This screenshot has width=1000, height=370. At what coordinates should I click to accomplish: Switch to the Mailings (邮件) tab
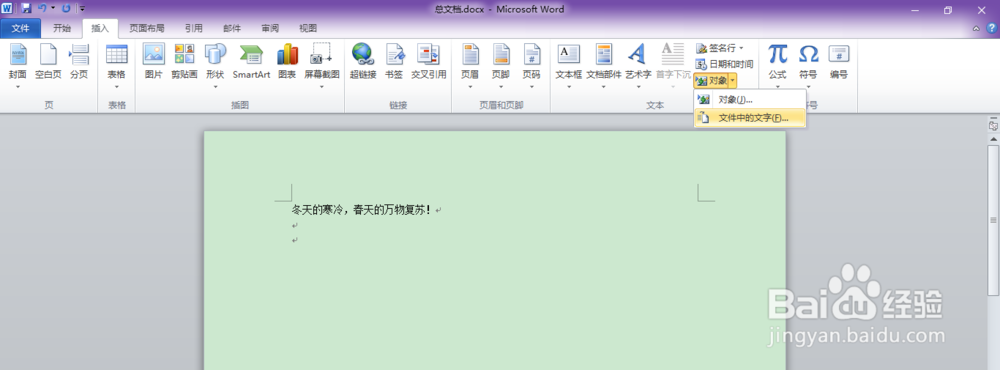[x=232, y=28]
